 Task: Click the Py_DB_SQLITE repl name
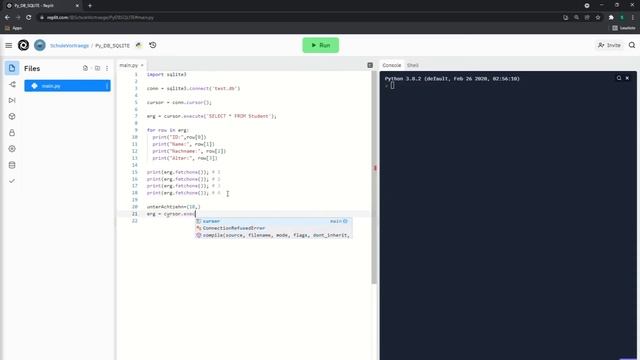pos(112,46)
